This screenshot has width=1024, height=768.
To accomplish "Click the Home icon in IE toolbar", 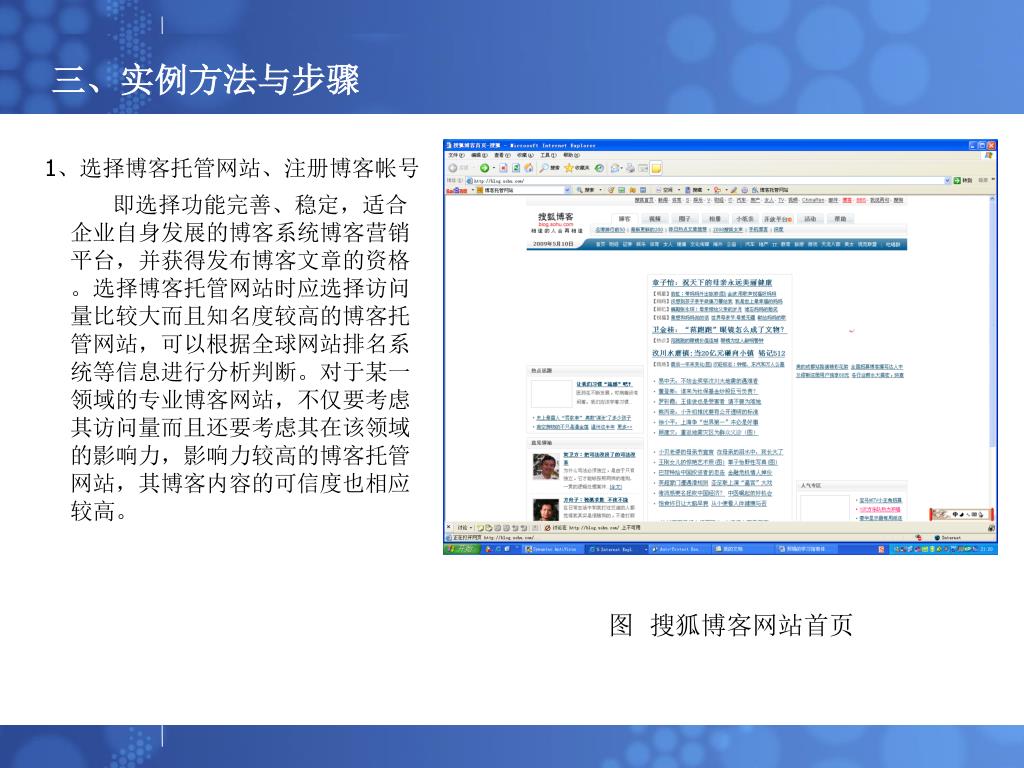I will (529, 168).
